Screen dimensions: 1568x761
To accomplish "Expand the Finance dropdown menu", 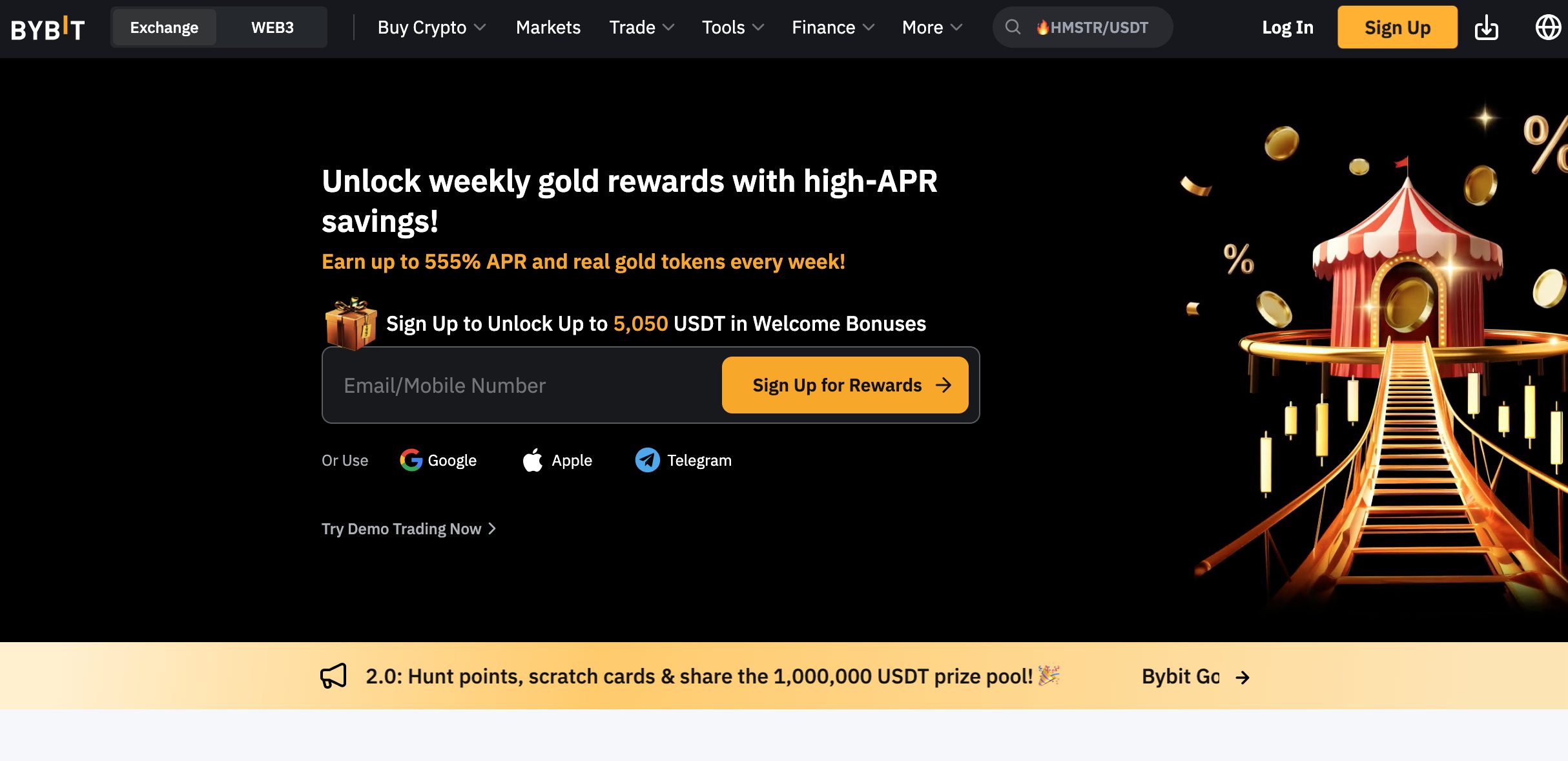I will click(x=832, y=27).
